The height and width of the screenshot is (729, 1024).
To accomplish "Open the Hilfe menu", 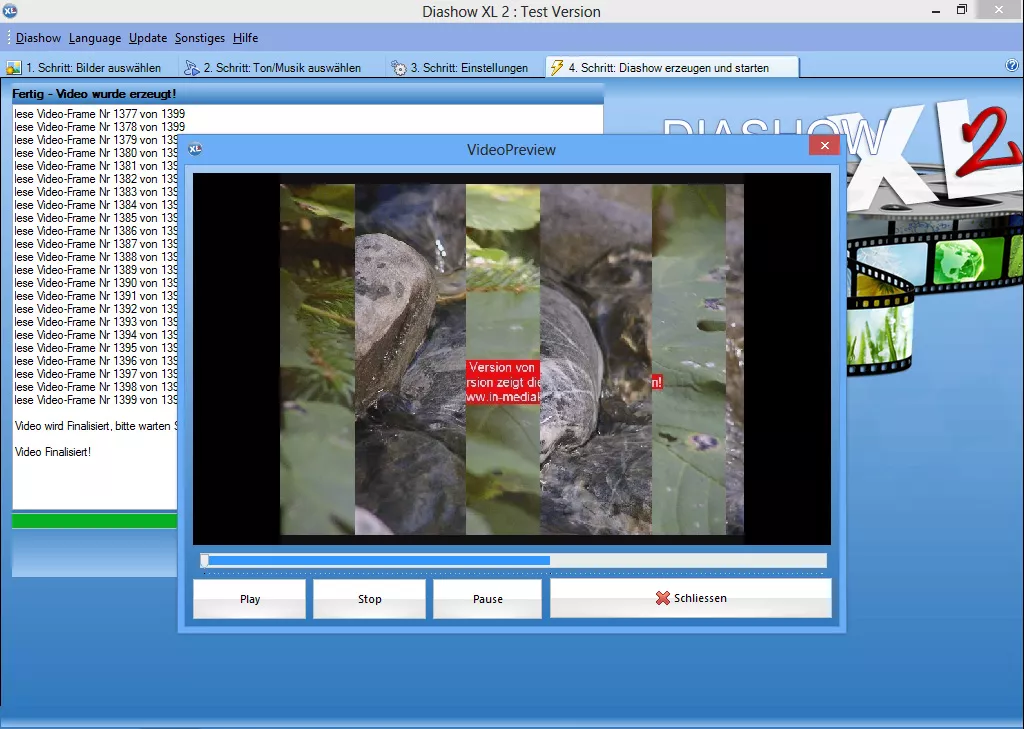I will tap(246, 38).
